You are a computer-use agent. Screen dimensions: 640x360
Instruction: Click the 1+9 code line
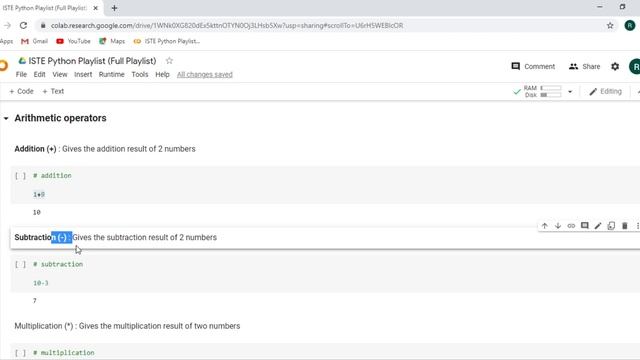click(39, 194)
